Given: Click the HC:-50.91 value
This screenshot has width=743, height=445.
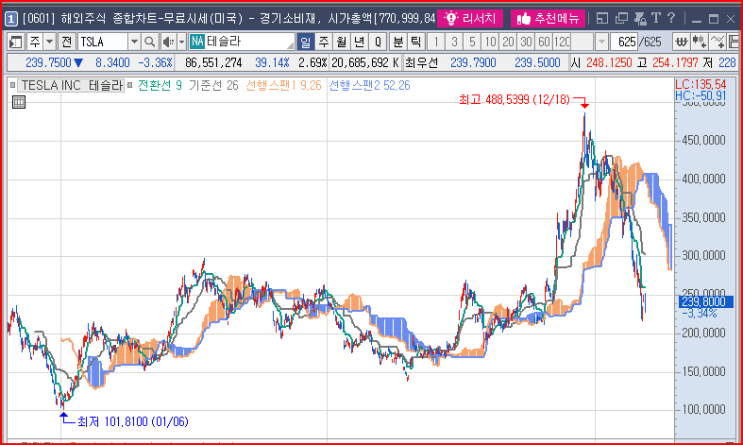Looking at the screenshot, I should pos(700,96).
